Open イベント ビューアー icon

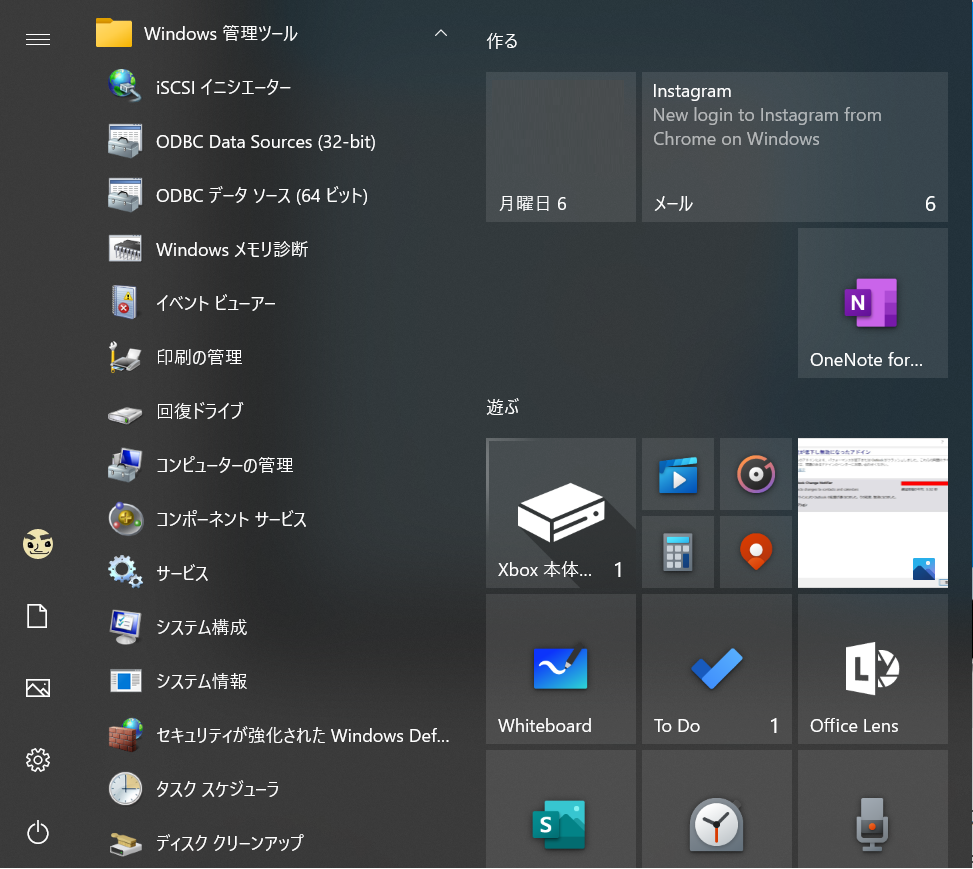[125, 302]
